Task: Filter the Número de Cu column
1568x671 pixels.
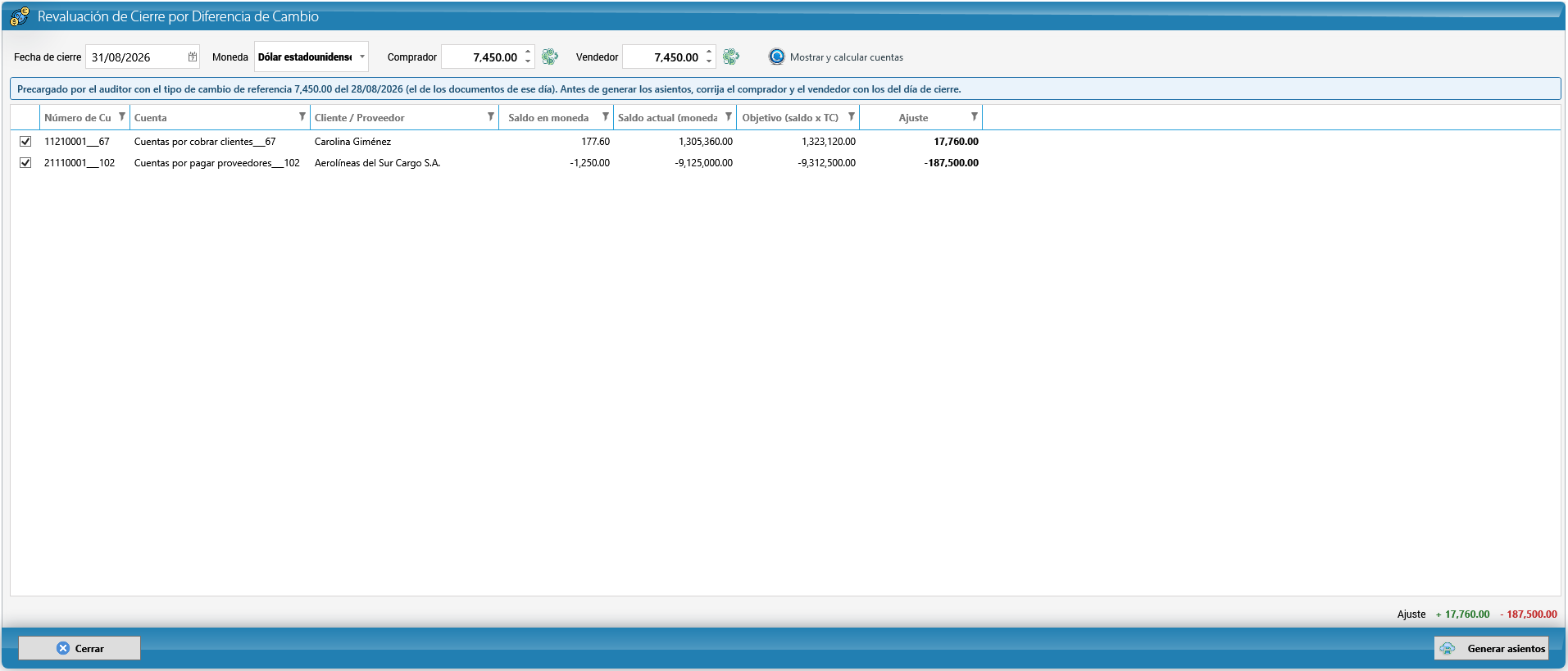Action: point(122,117)
